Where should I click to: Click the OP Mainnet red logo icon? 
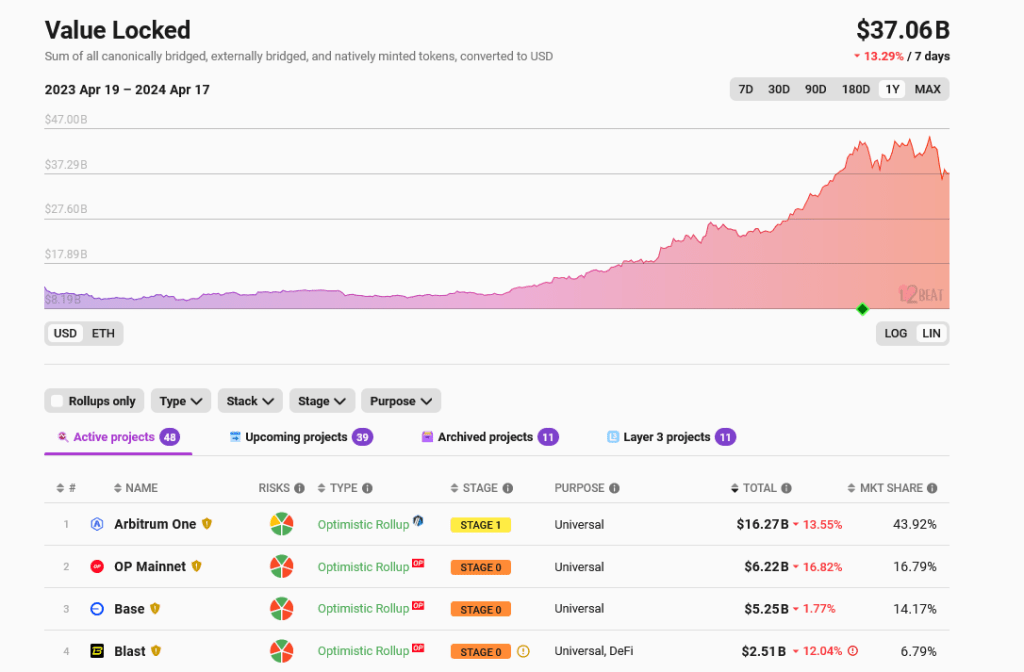(x=97, y=567)
